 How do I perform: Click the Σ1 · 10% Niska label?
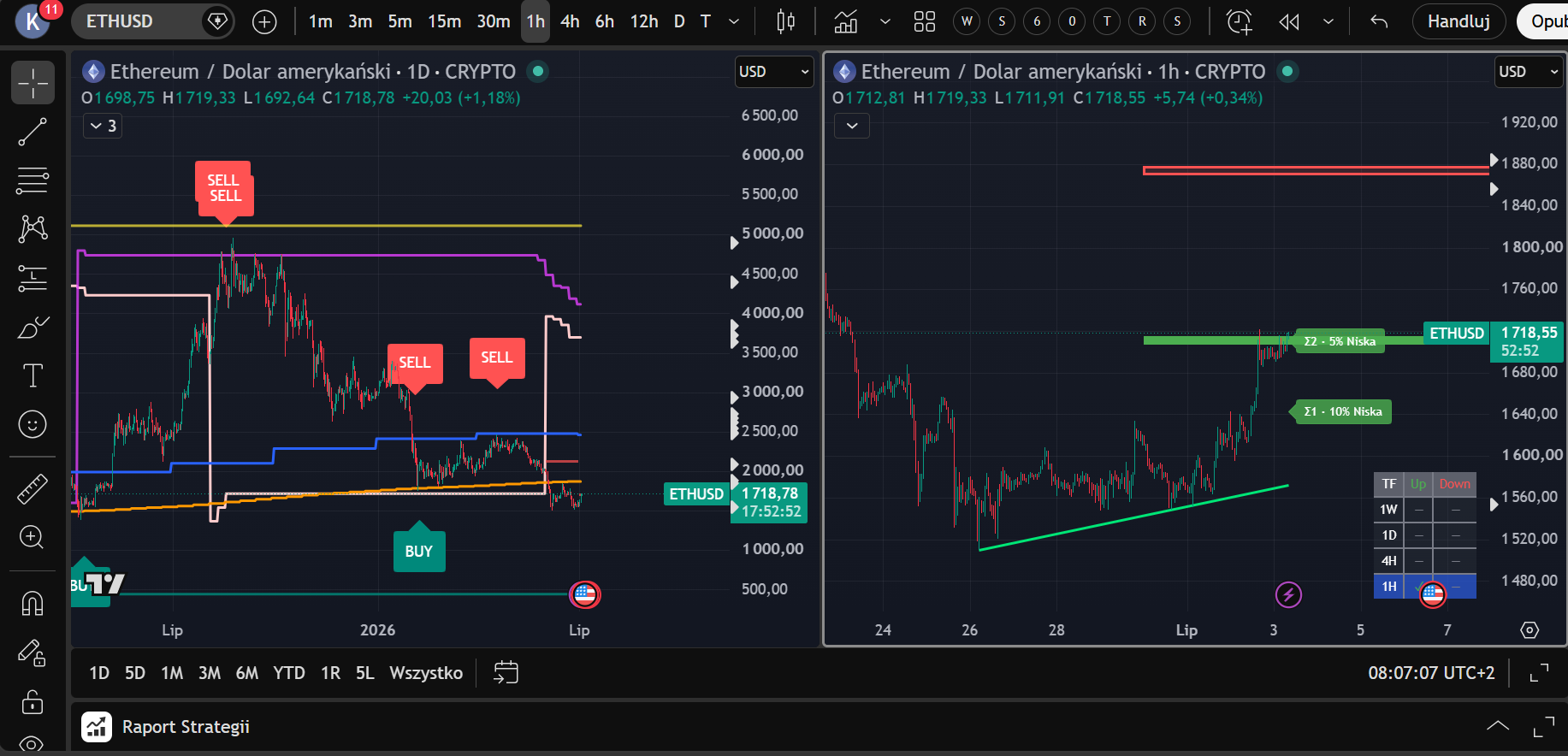[x=1341, y=412]
